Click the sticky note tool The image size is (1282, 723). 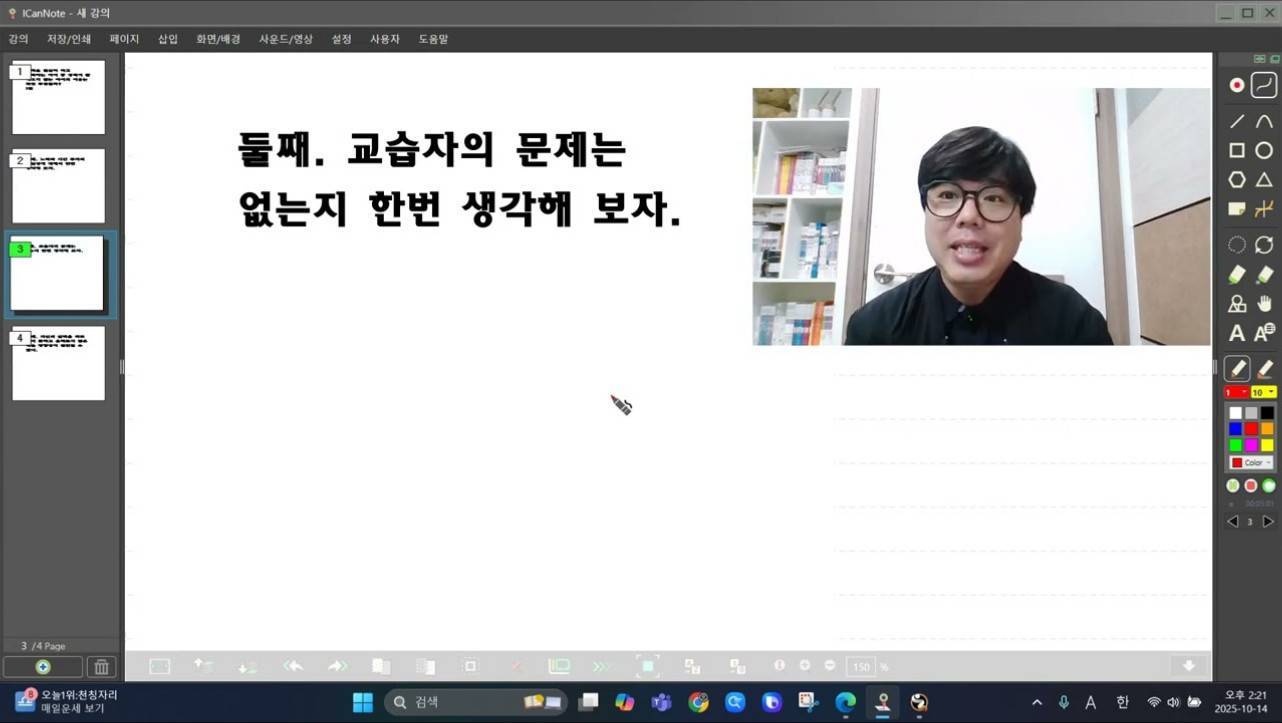pos(1237,210)
